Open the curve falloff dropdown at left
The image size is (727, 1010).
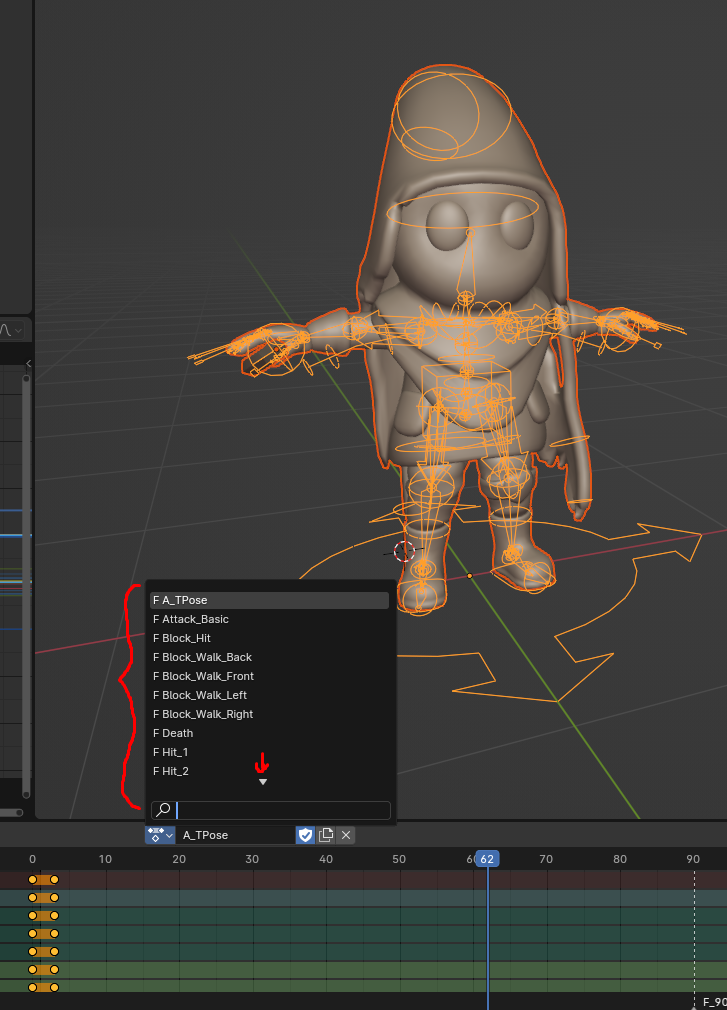tap(12, 330)
